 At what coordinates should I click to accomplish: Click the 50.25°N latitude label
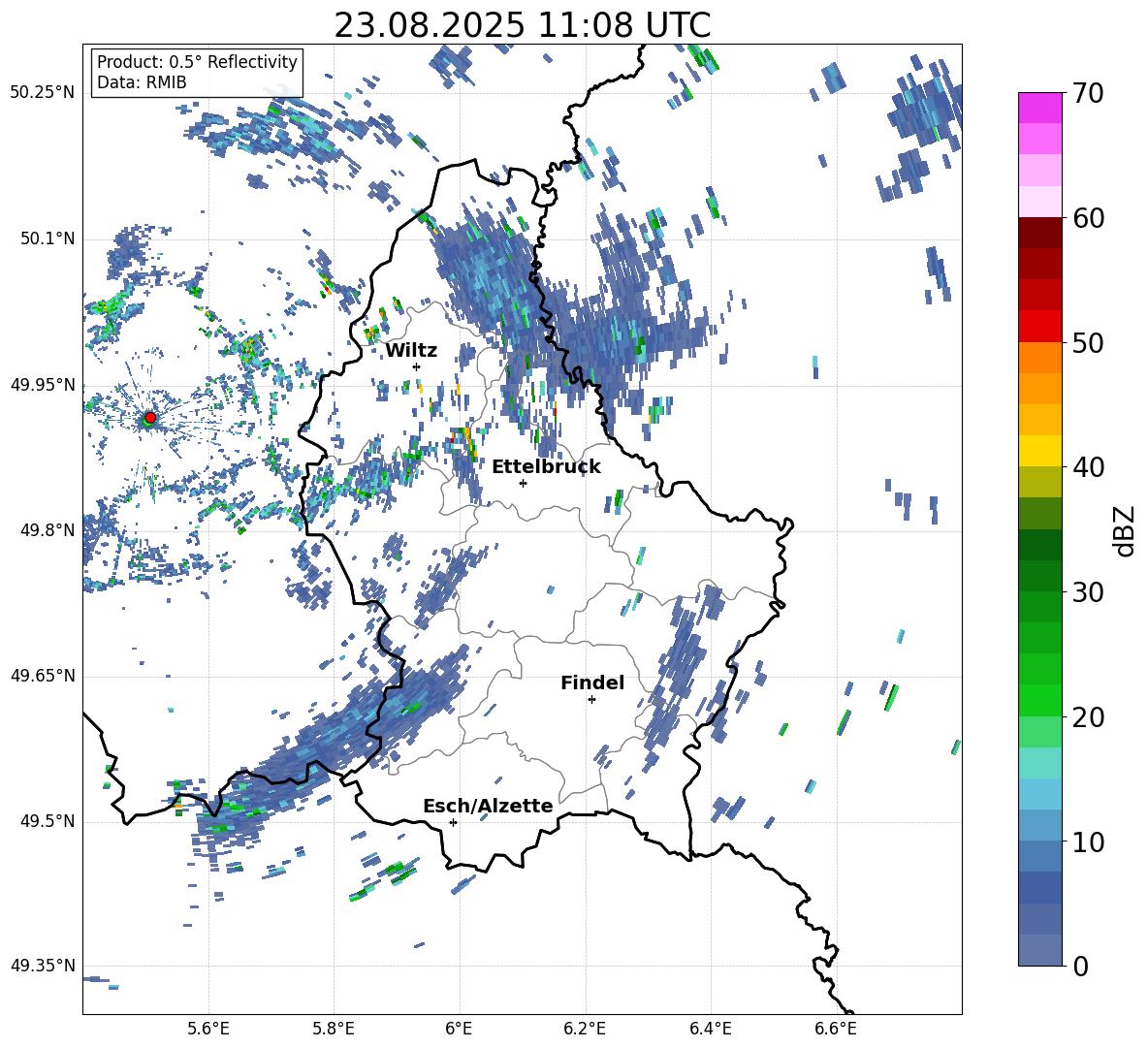point(43,93)
